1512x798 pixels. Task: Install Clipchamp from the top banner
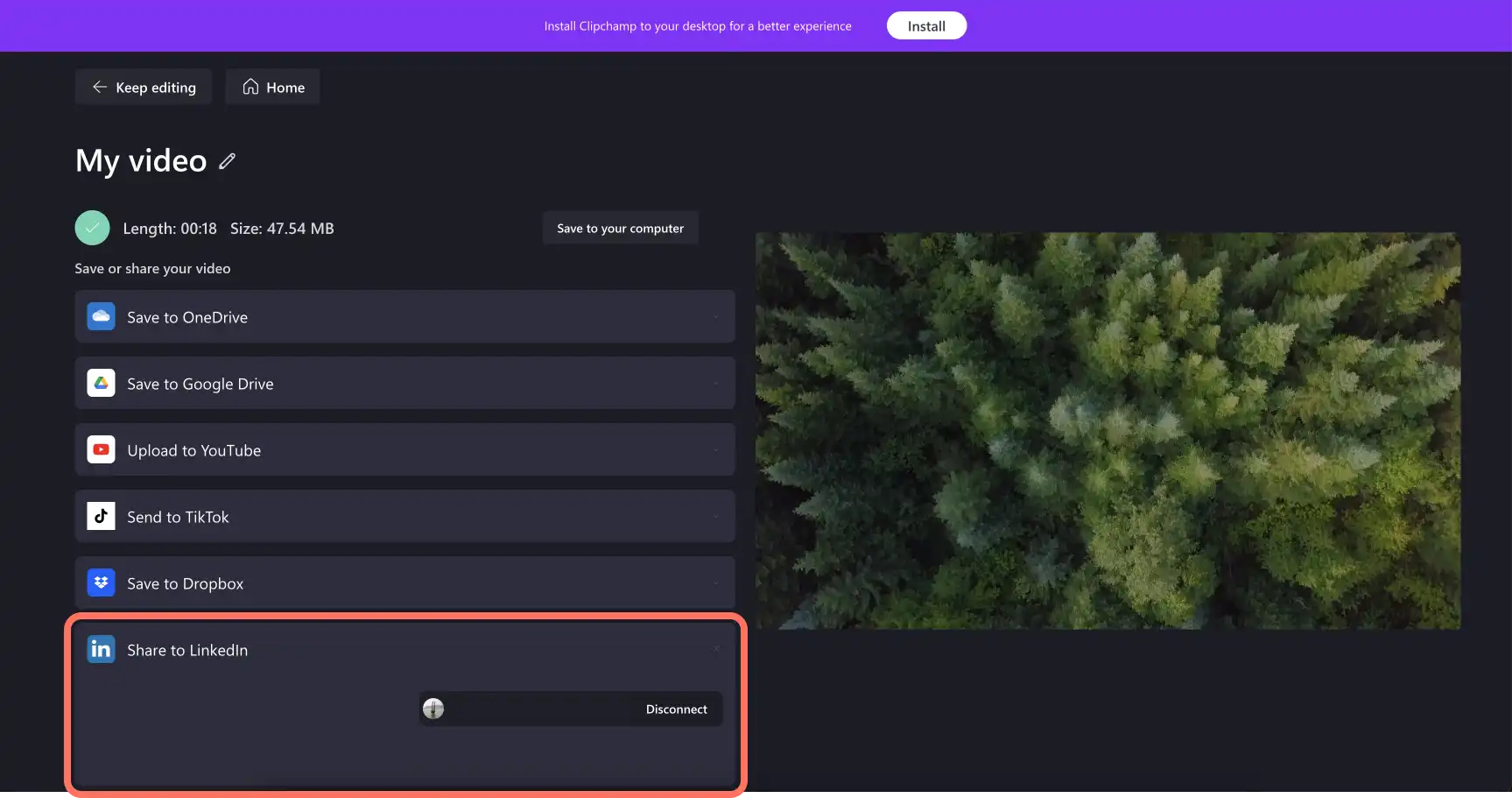pos(926,25)
